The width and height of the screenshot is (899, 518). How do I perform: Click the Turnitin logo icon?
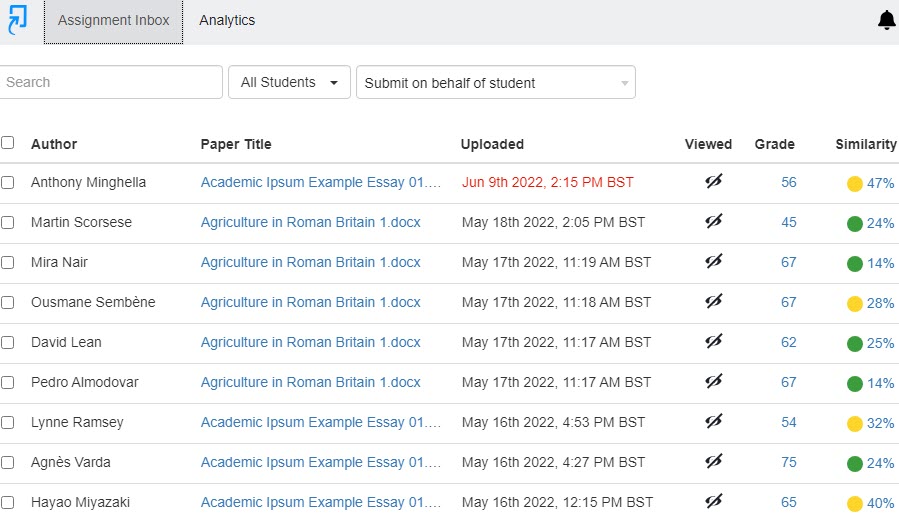pyautogui.click(x=17, y=20)
